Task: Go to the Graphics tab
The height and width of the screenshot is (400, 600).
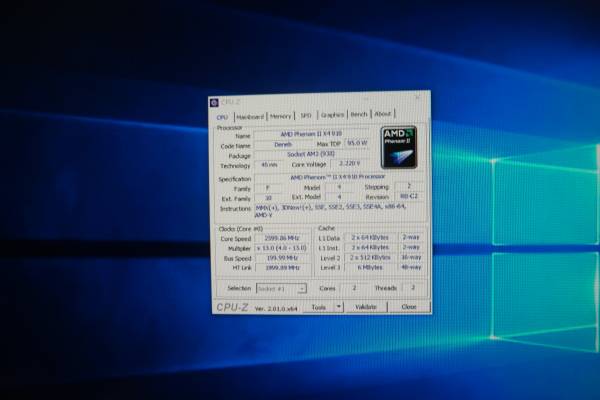Action: tap(333, 115)
